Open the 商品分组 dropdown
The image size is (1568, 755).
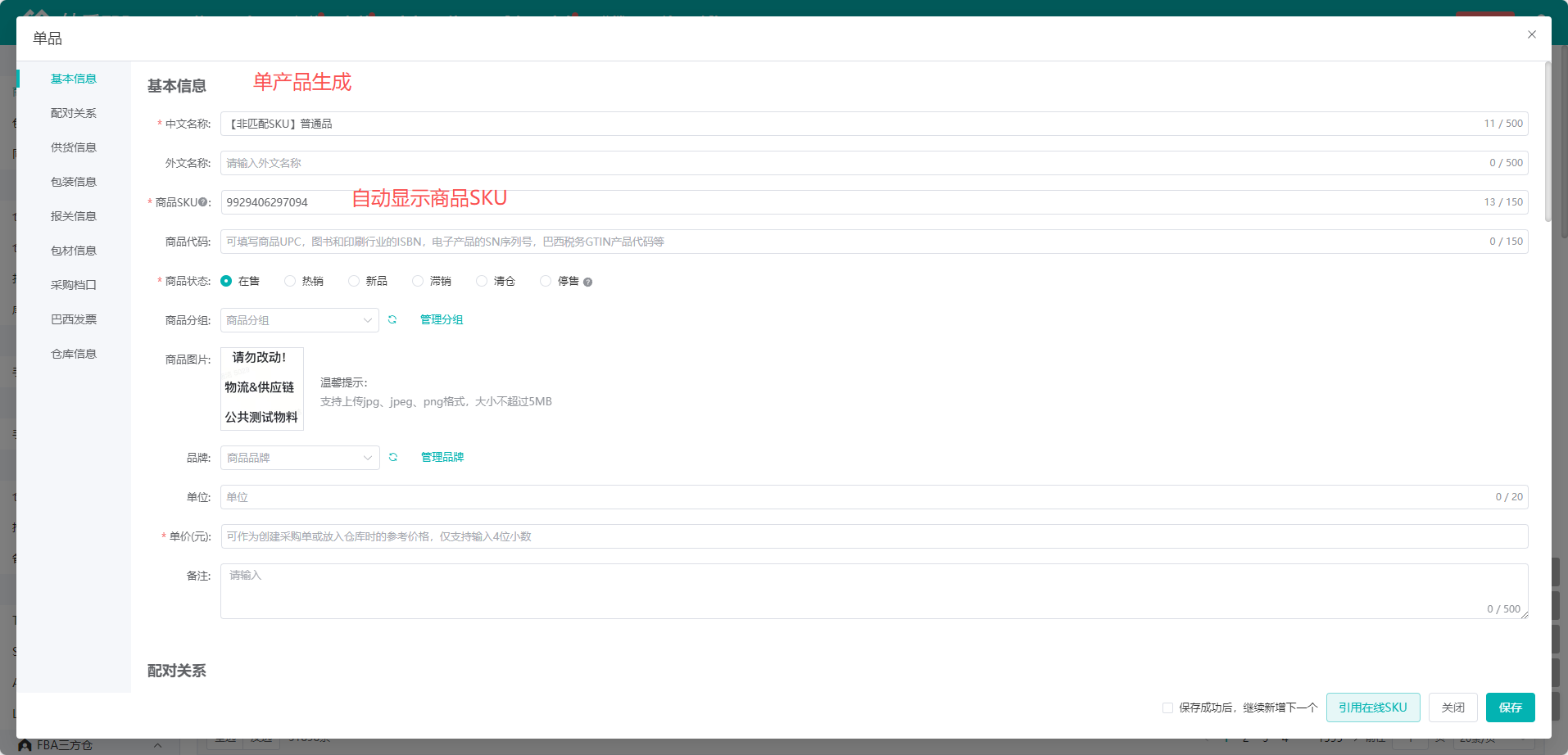click(299, 320)
